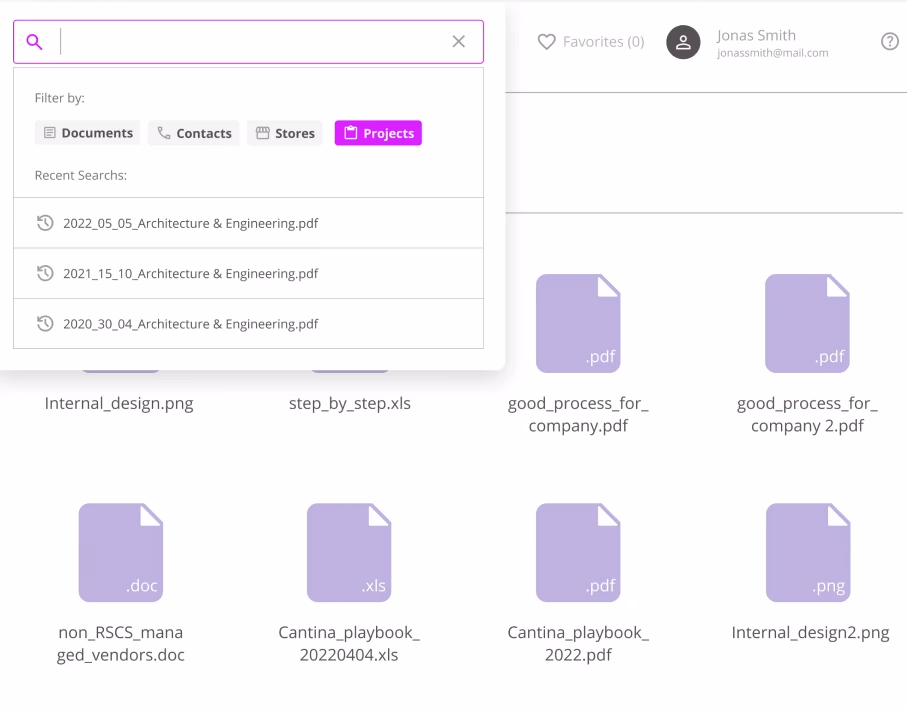Open good_process_for_company.pdf file icon

coord(578,323)
